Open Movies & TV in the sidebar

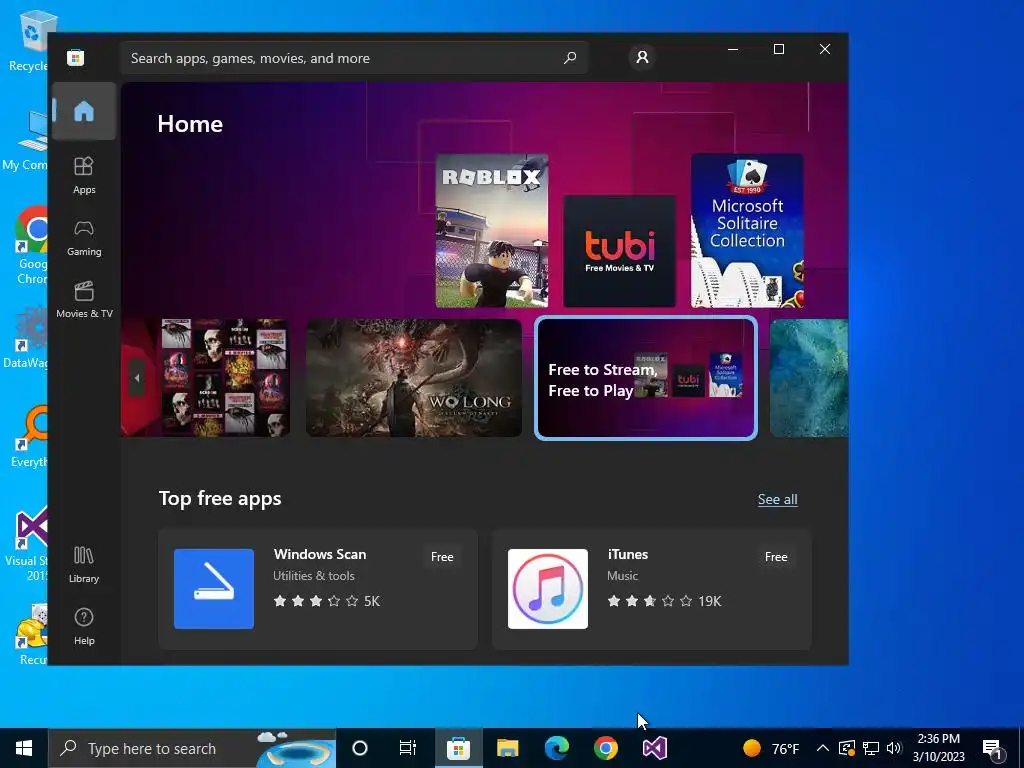84,300
